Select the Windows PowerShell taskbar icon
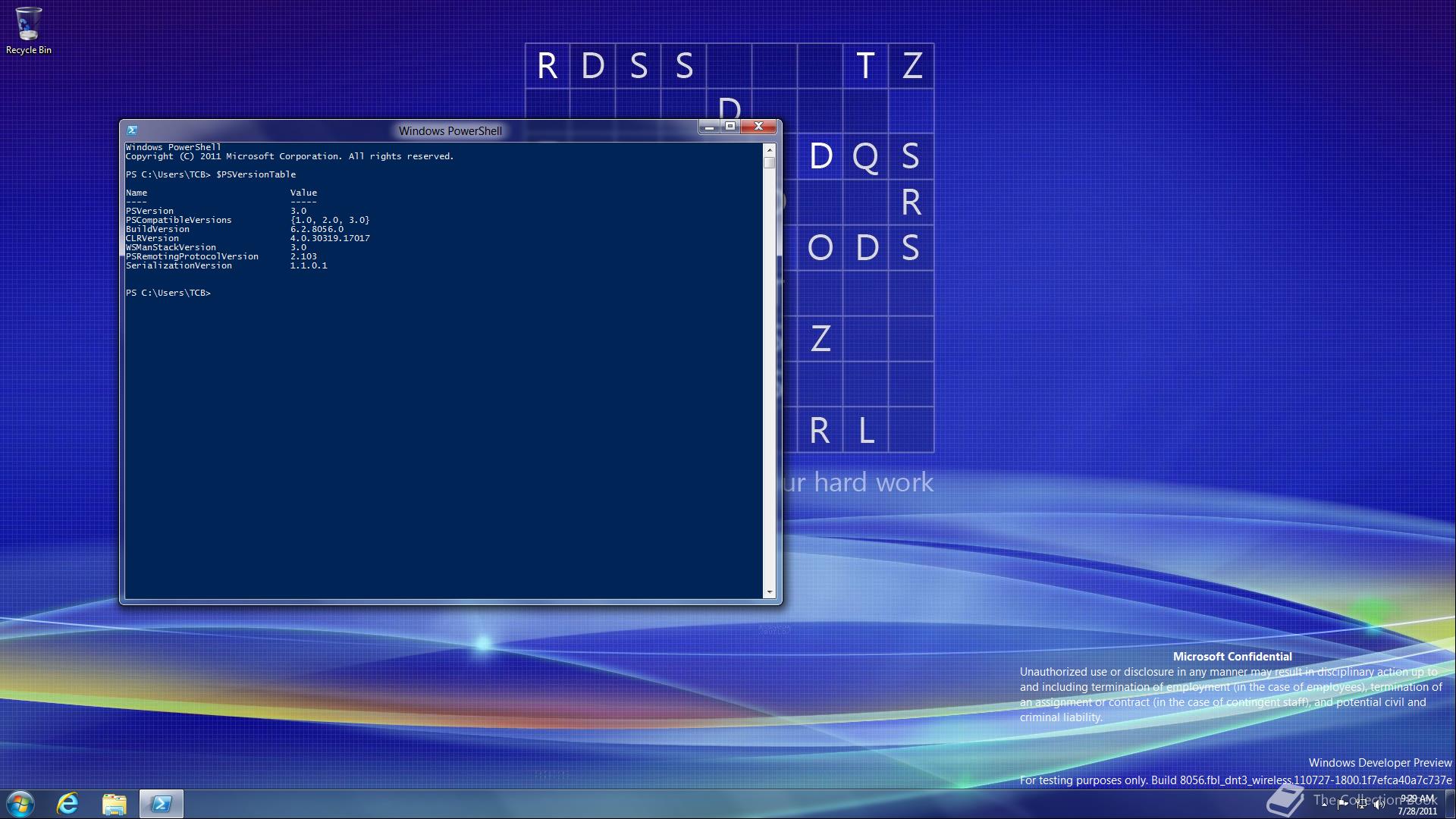 point(161,803)
